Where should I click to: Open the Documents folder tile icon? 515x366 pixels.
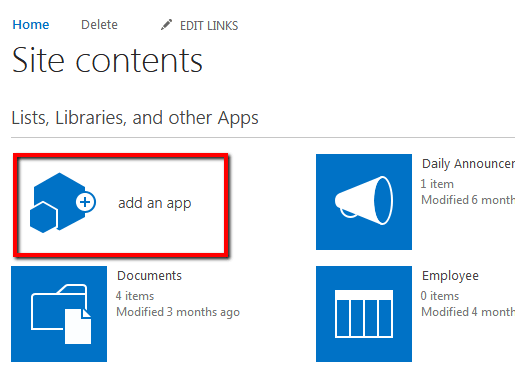point(59,314)
